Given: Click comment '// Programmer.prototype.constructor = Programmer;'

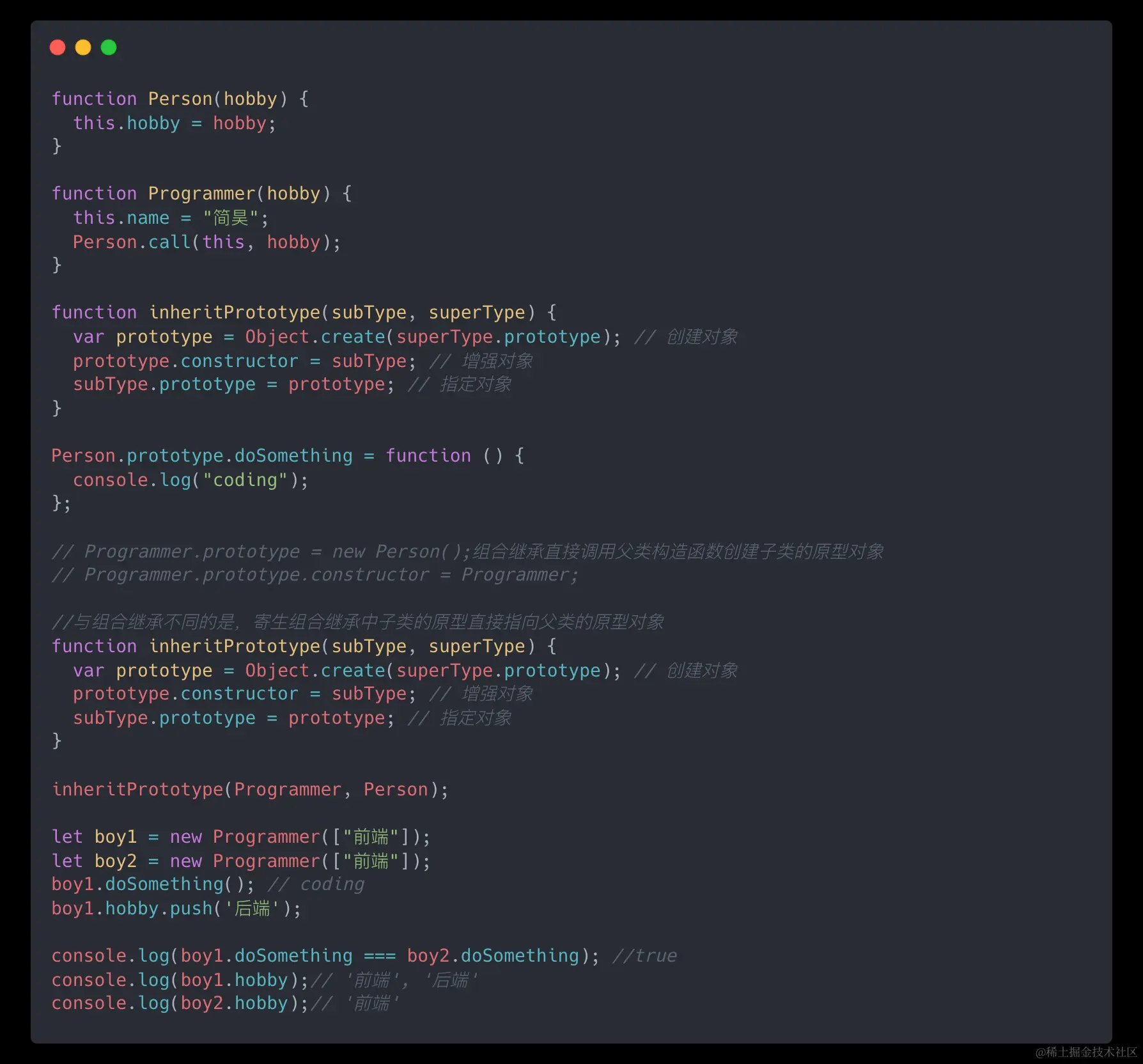Looking at the screenshot, I should tap(315, 575).
